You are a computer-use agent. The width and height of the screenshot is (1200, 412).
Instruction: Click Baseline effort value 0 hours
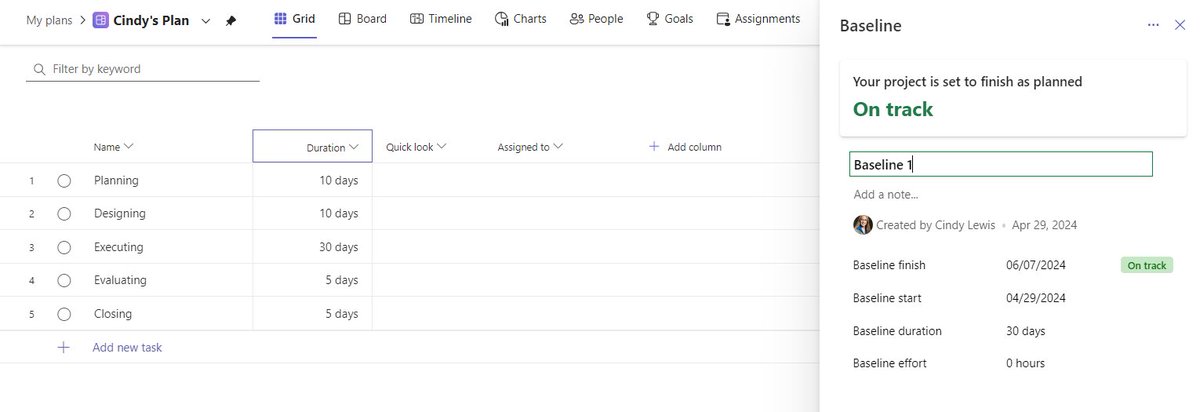pos(1026,363)
